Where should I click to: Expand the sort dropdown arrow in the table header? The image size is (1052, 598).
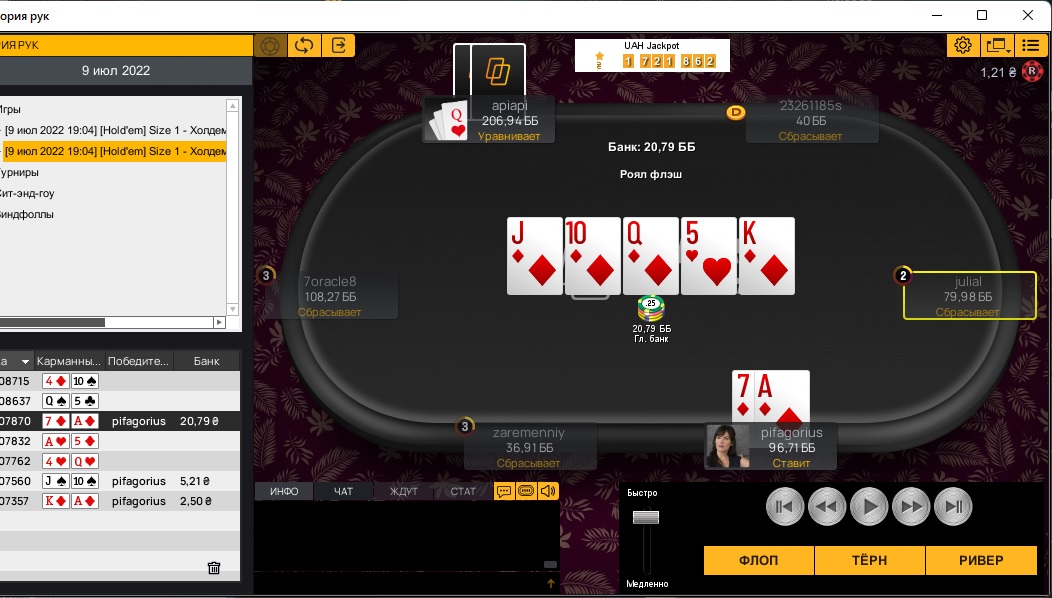[25, 361]
